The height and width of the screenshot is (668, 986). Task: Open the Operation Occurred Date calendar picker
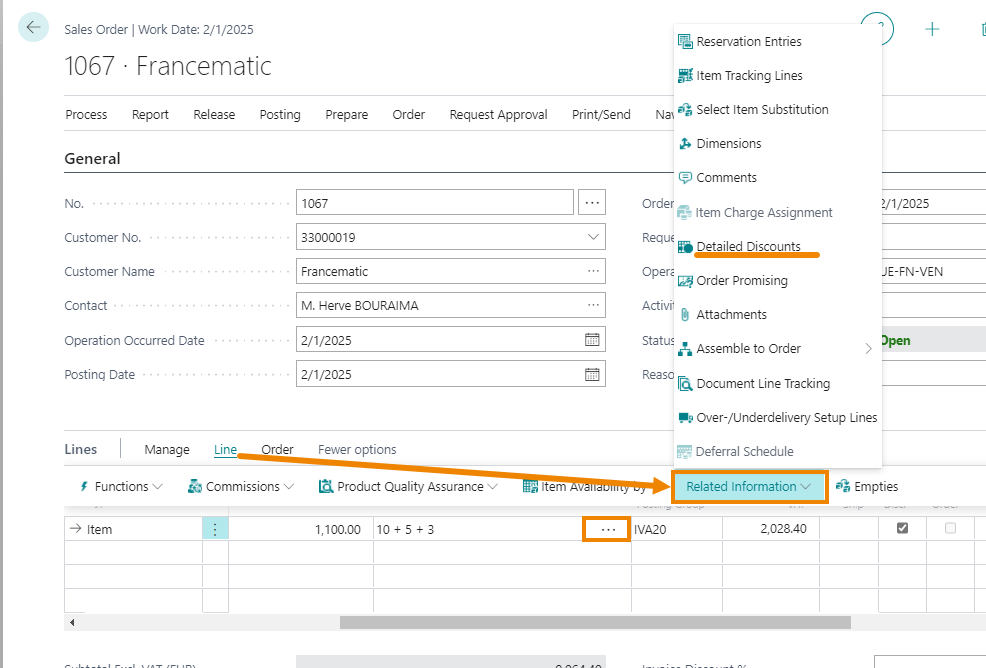[592, 340]
